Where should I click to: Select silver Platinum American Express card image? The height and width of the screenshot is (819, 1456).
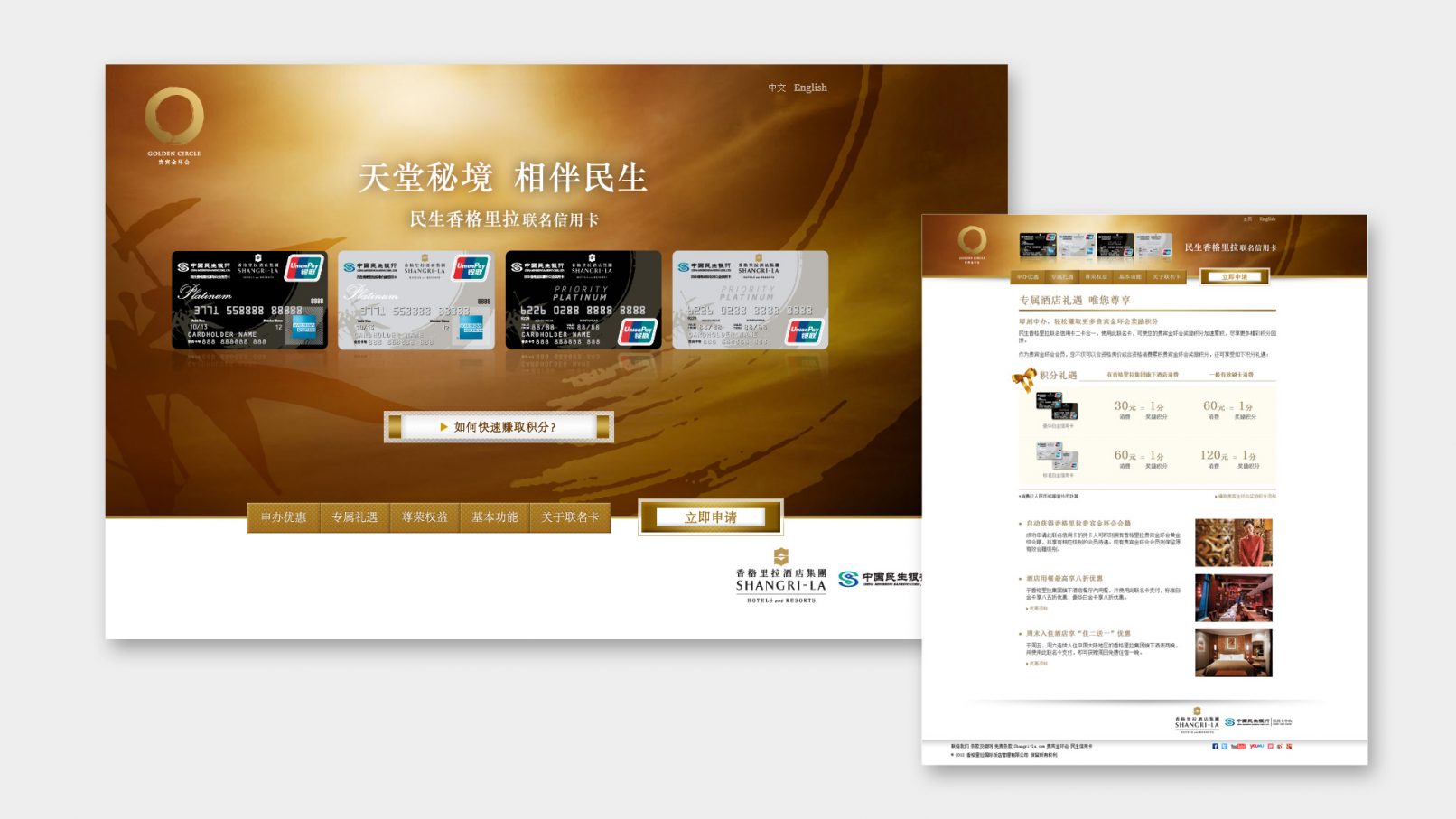pyautogui.click(x=415, y=300)
